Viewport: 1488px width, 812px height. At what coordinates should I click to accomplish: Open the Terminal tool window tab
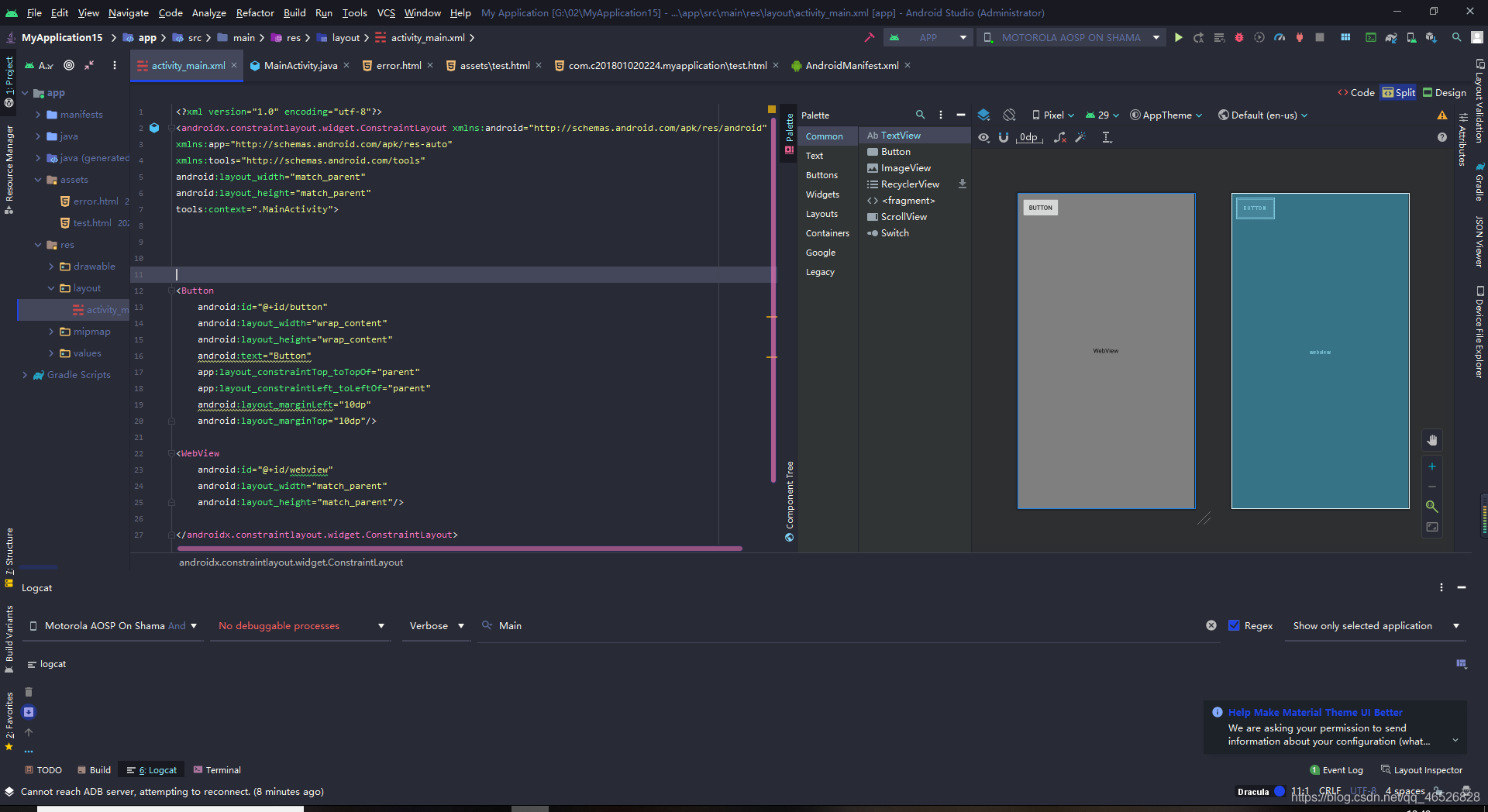(217, 770)
